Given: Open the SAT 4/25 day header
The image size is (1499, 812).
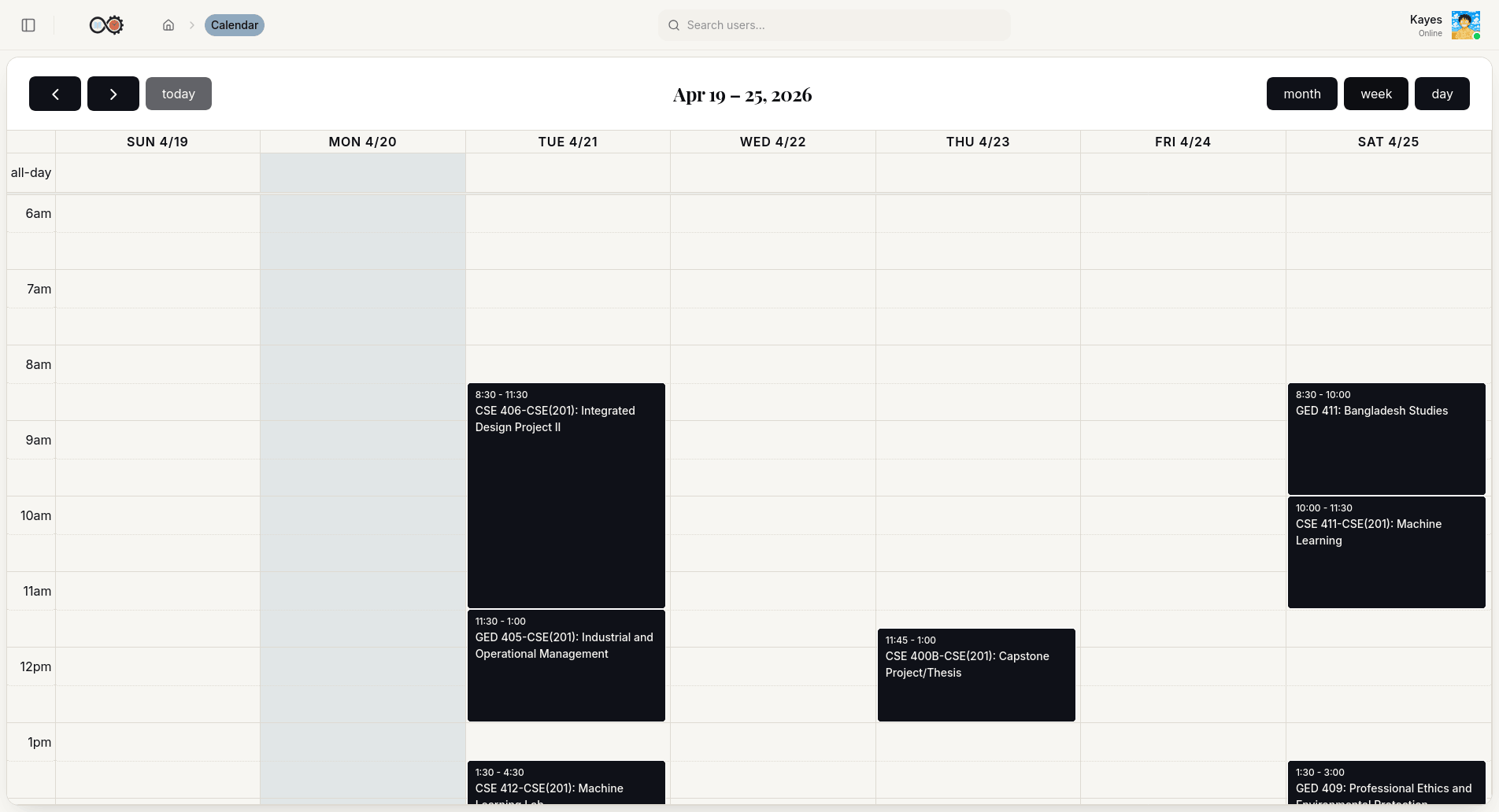Looking at the screenshot, I should coord(1389,142).
